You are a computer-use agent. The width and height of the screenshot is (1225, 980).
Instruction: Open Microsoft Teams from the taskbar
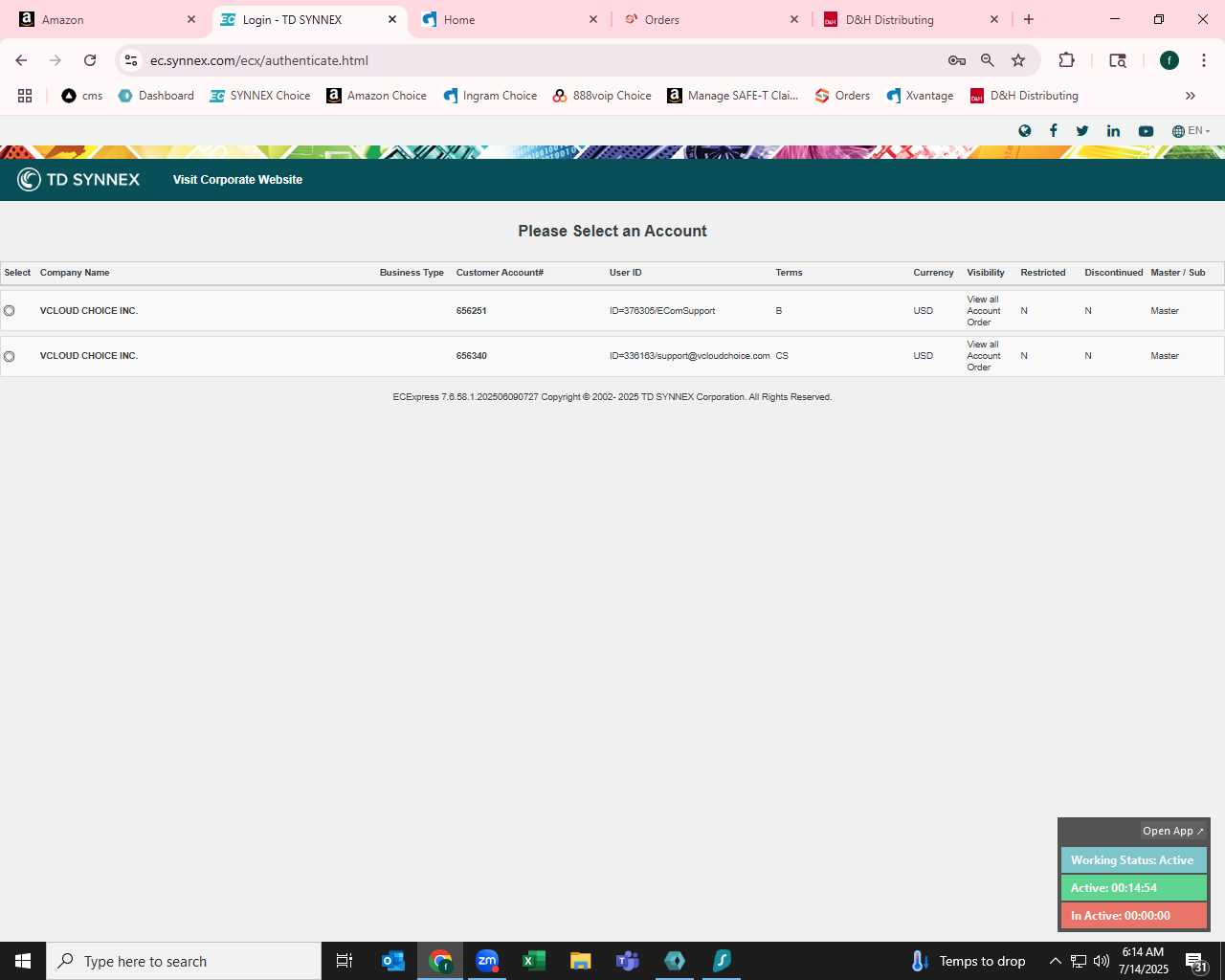pos(628,961)
